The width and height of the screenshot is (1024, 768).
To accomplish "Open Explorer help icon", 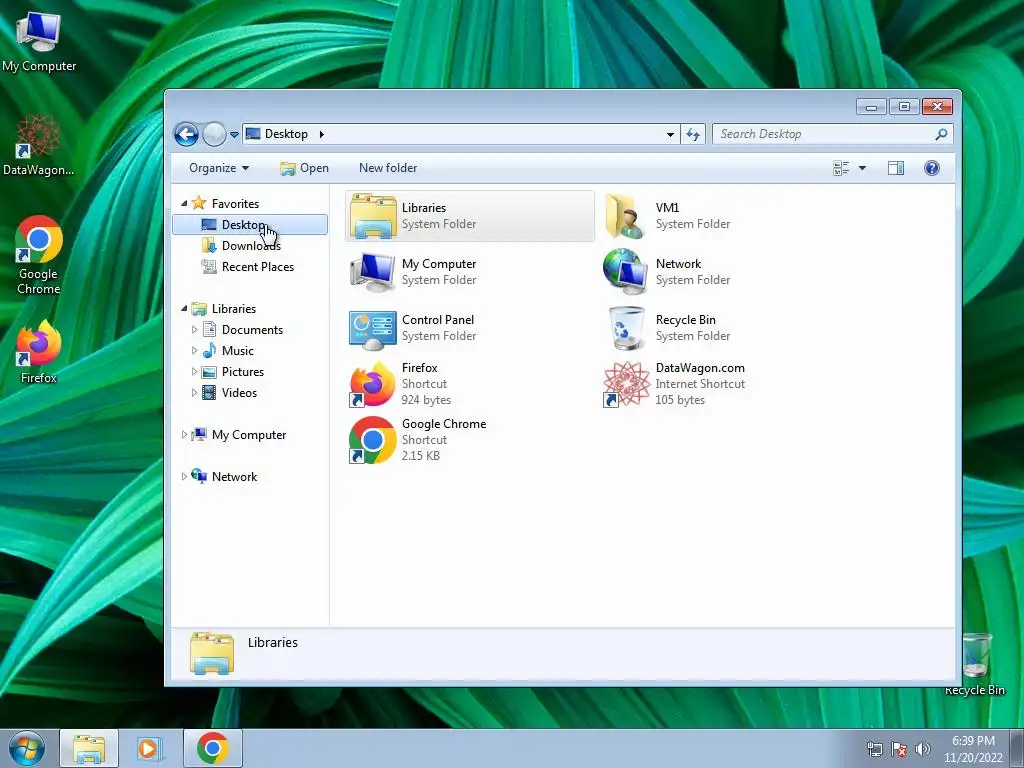I will [x=932, y=168].
